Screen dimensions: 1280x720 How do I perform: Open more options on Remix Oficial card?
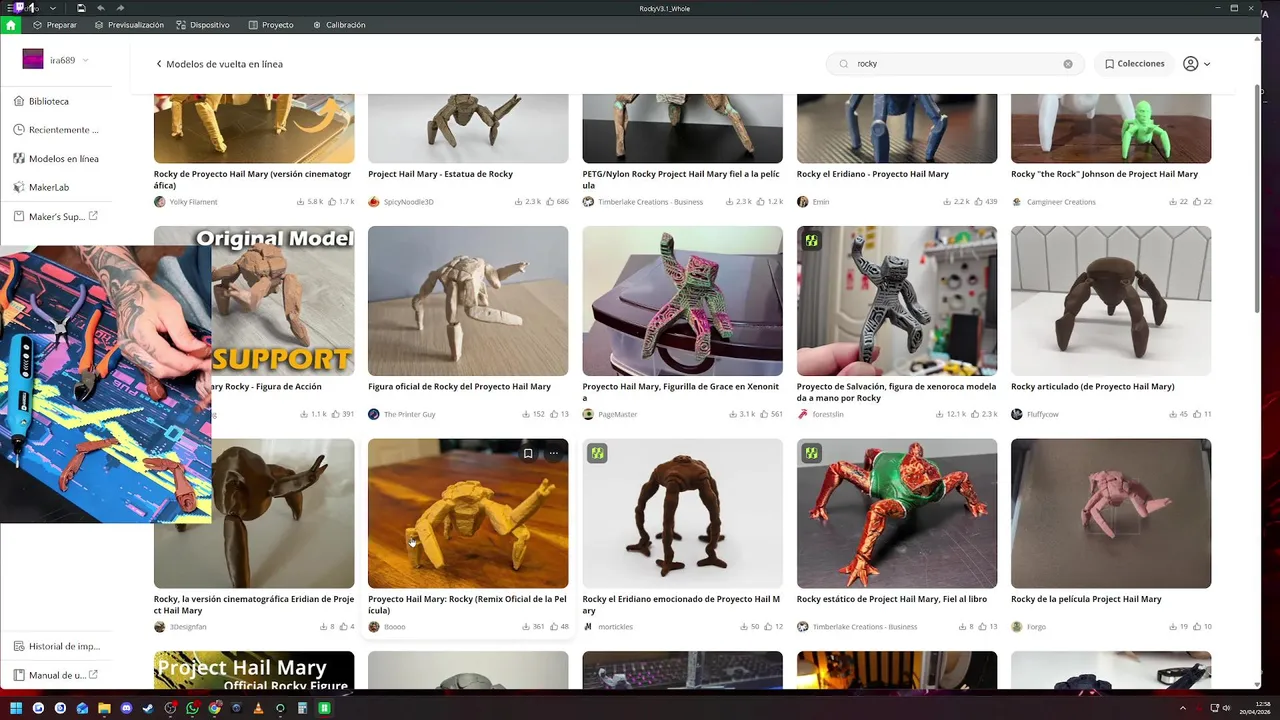(553, 453)
